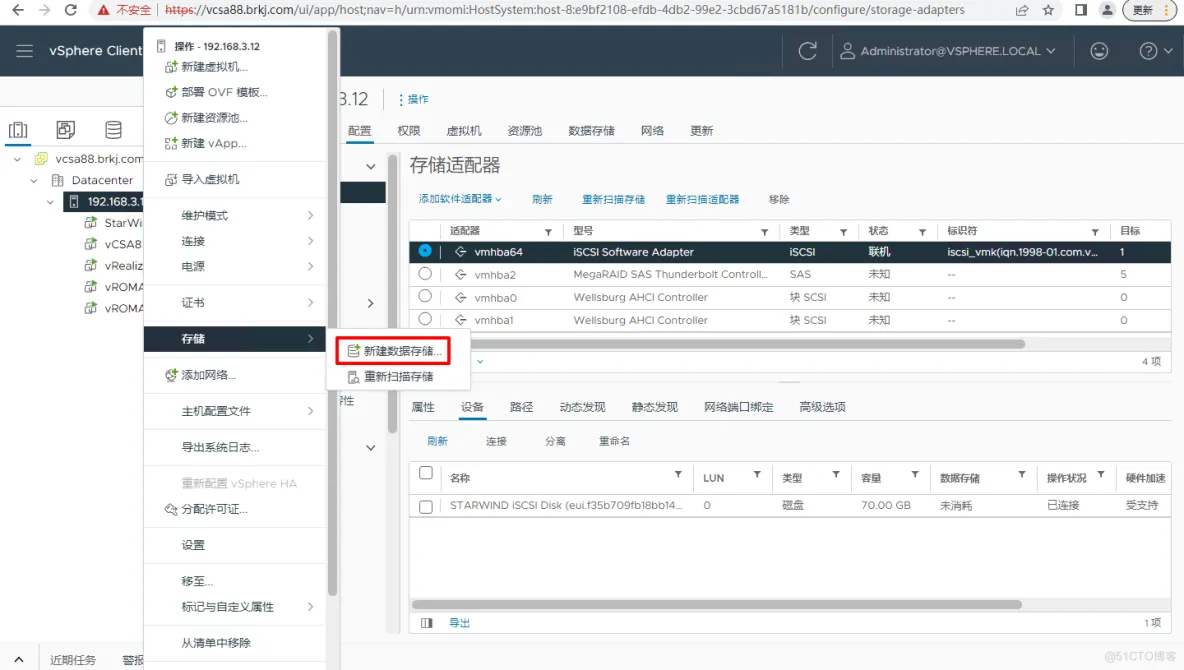The height and width of the screenshot is (670, 1184).
Task: Switch to Hosts and Clusters inventory icon
Action: [x=18, y=130]
